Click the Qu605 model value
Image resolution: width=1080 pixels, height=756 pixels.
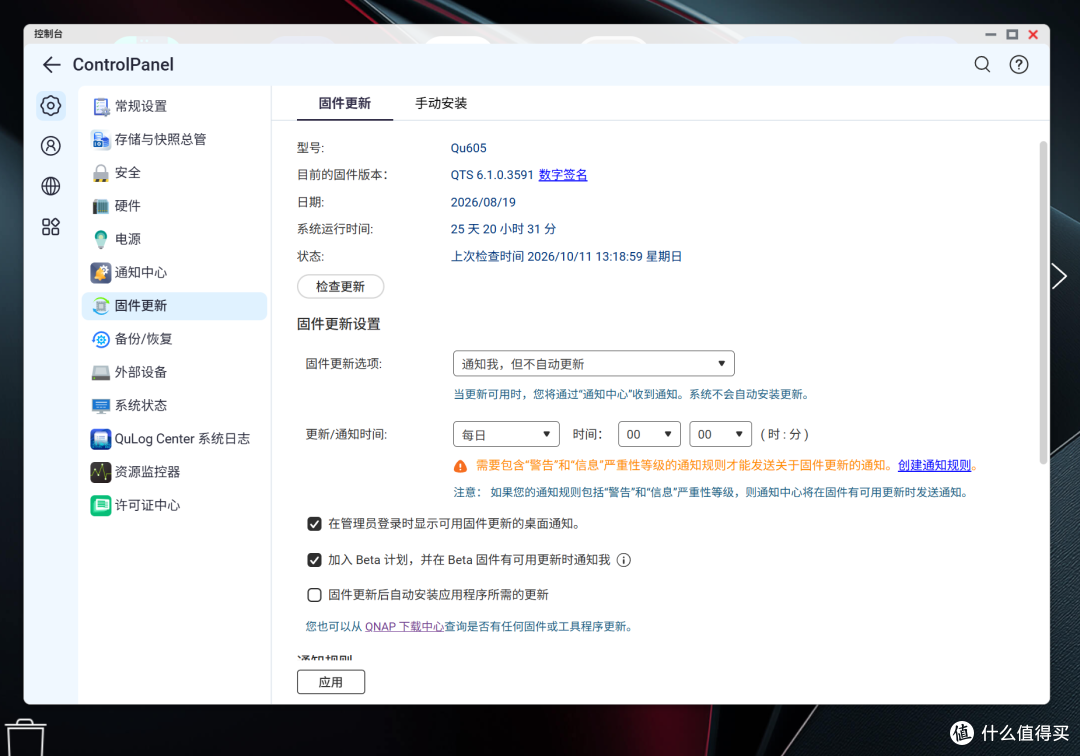coord(468,148)
